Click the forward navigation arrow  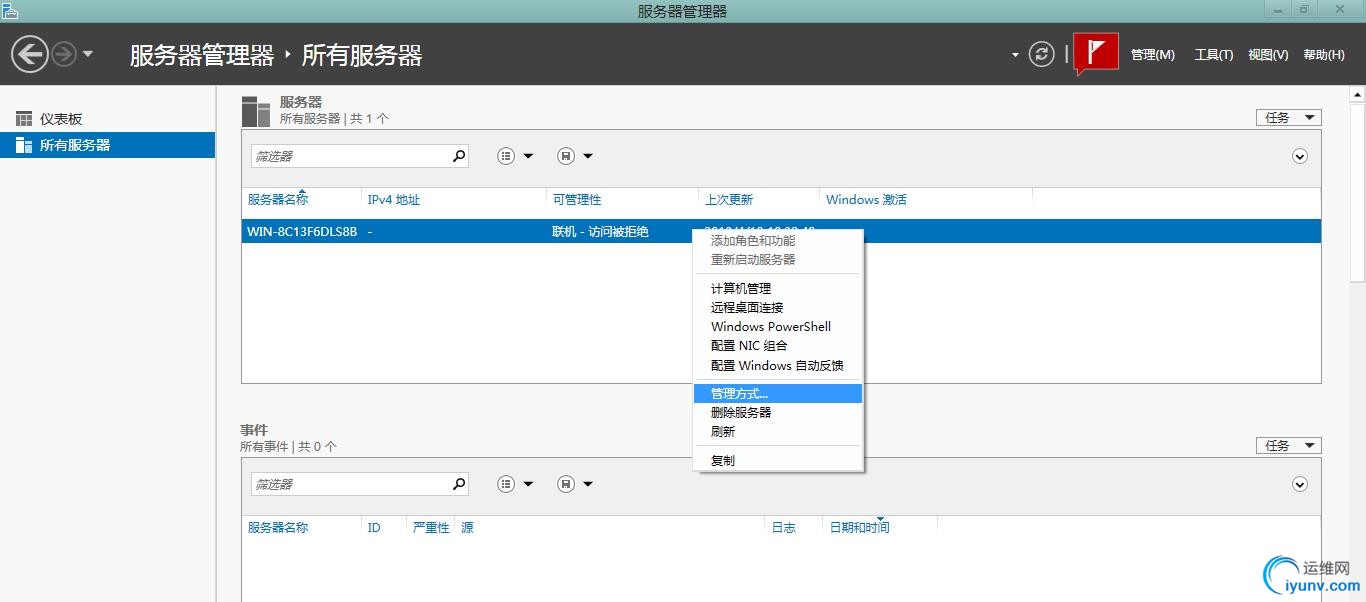[64, 54]
